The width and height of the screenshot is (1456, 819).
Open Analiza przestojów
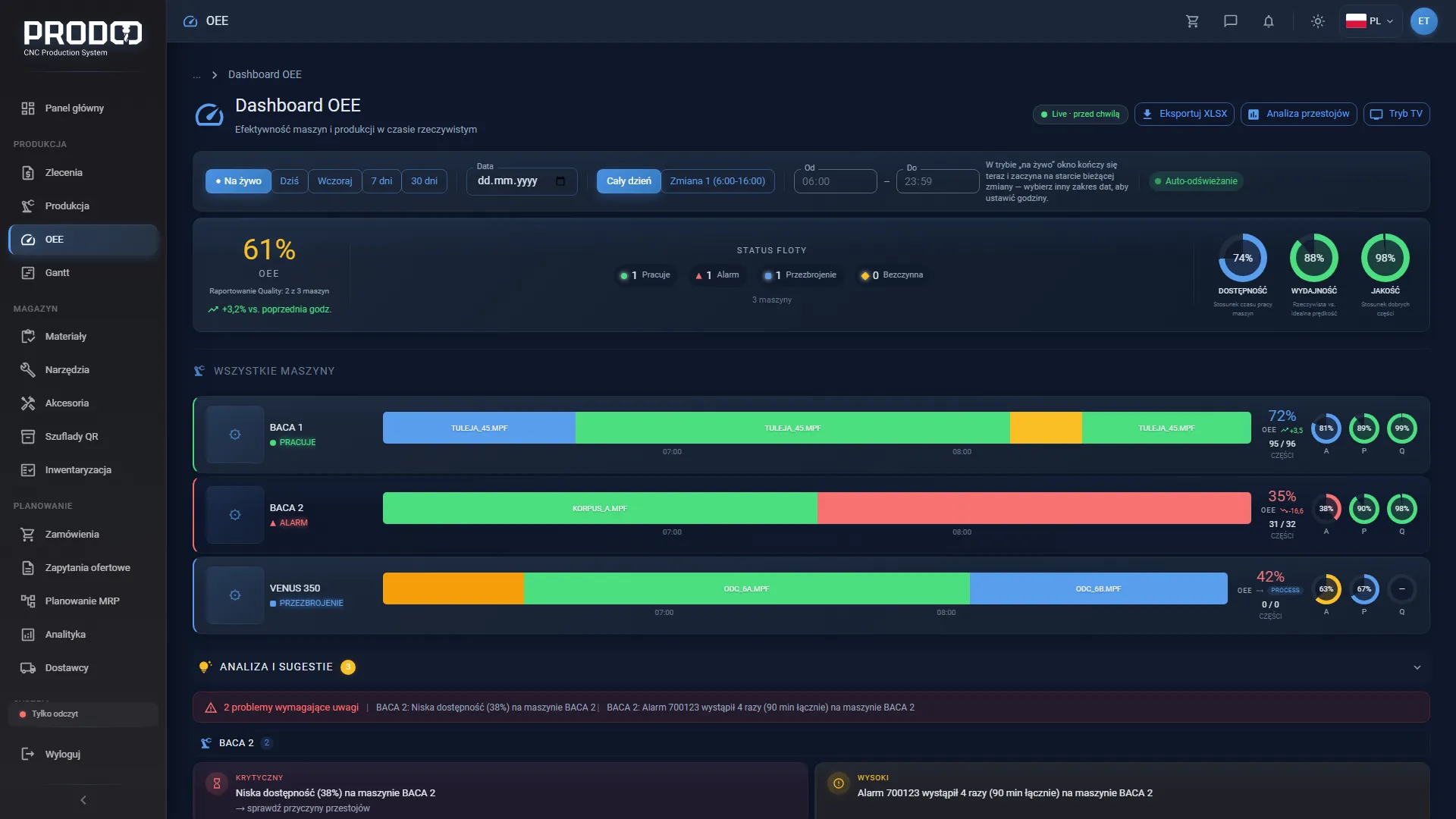1298,114
